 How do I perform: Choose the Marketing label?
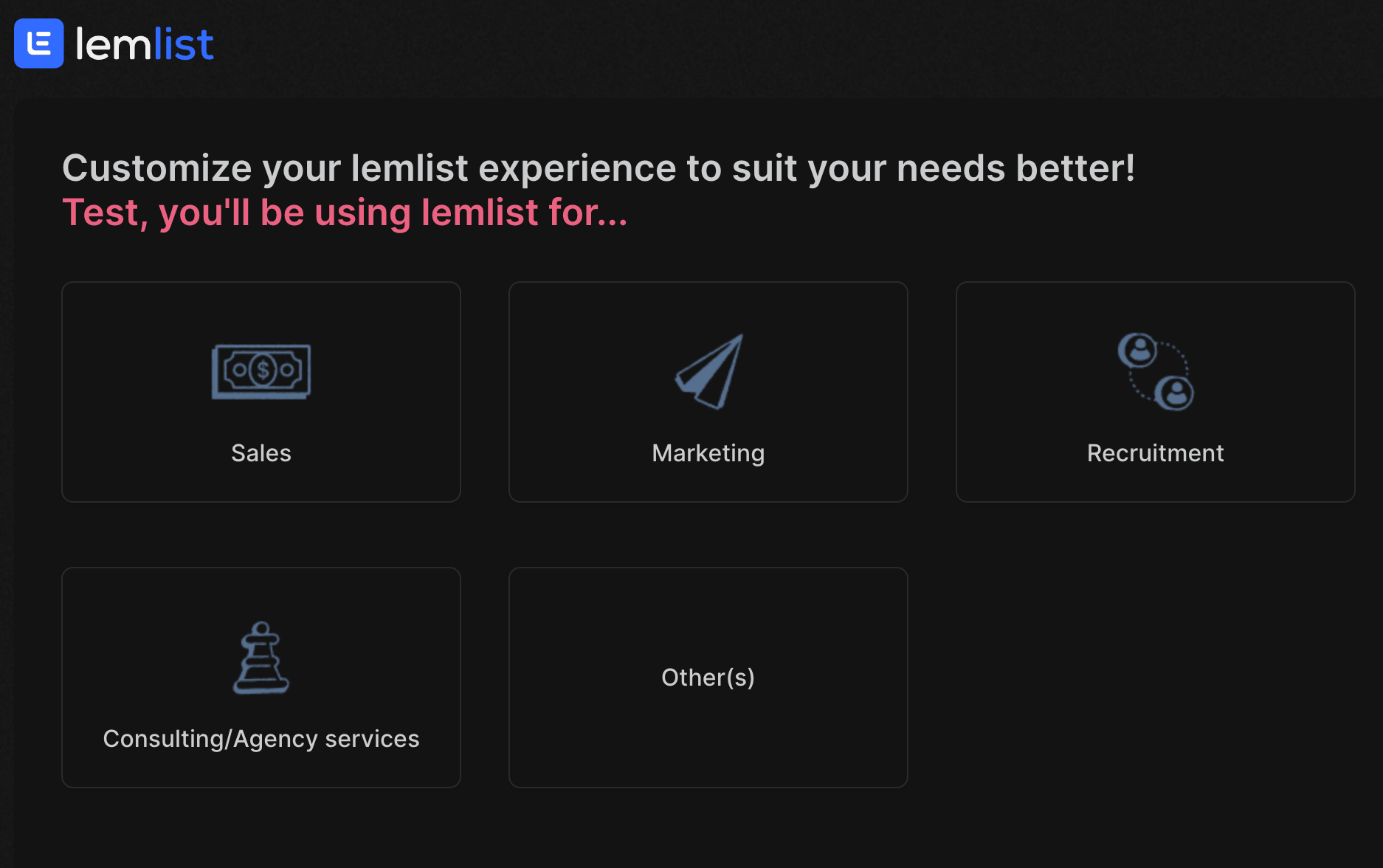tap(708, 453)
